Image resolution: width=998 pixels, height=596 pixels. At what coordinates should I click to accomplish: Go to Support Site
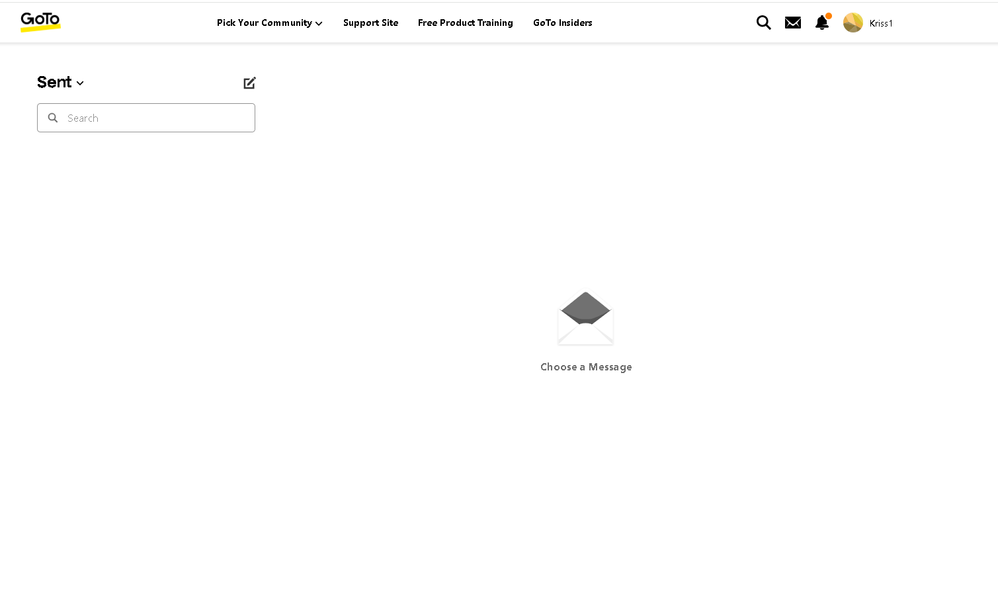pos(370,23)
